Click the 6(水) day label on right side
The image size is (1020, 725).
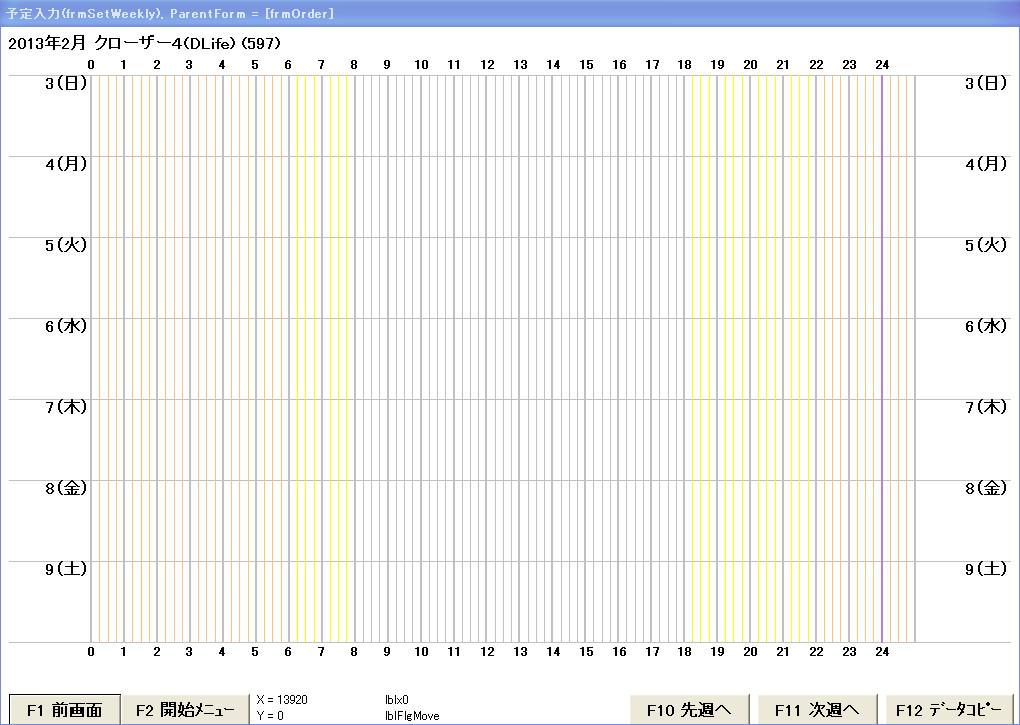click(986, 326)
